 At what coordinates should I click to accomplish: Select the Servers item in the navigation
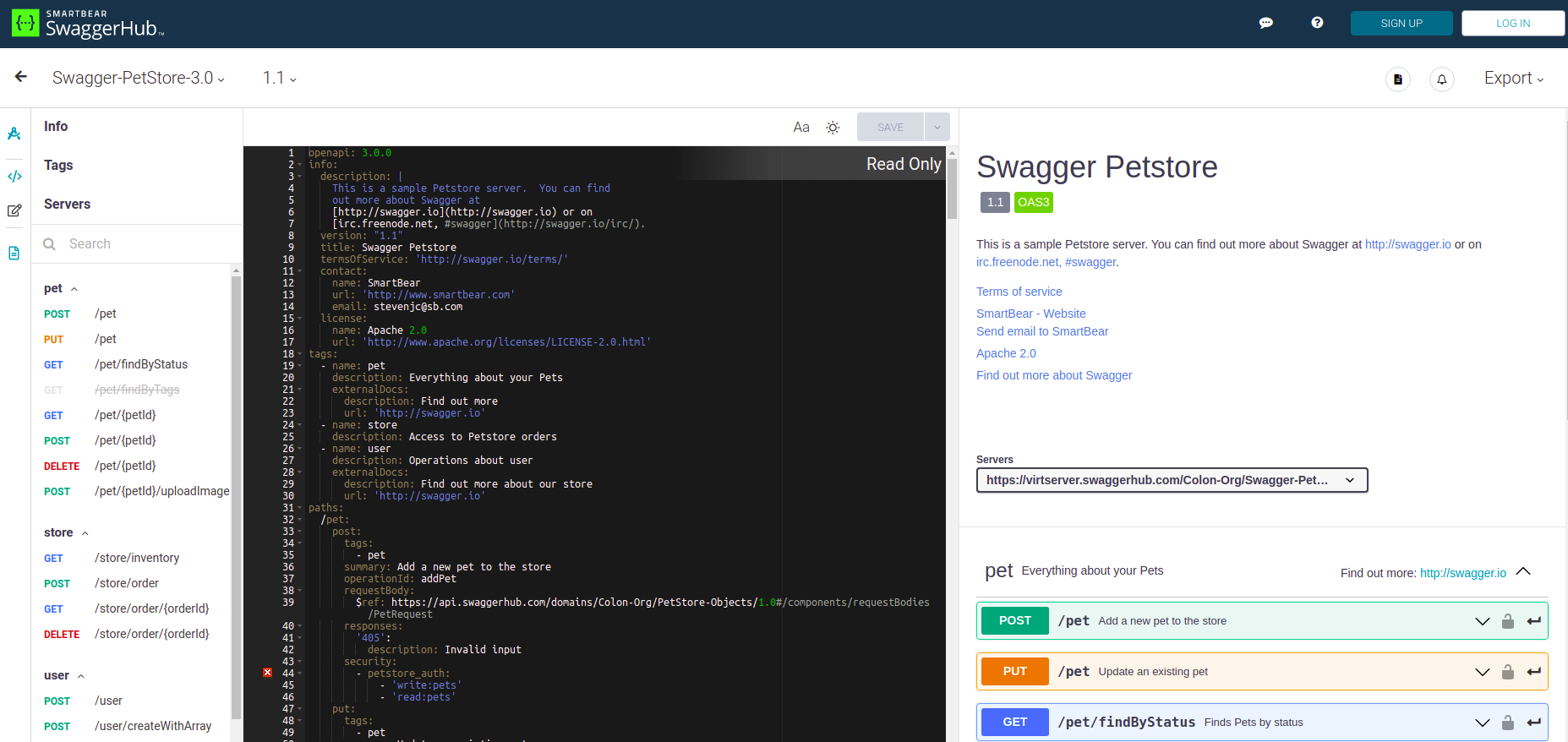67,204
